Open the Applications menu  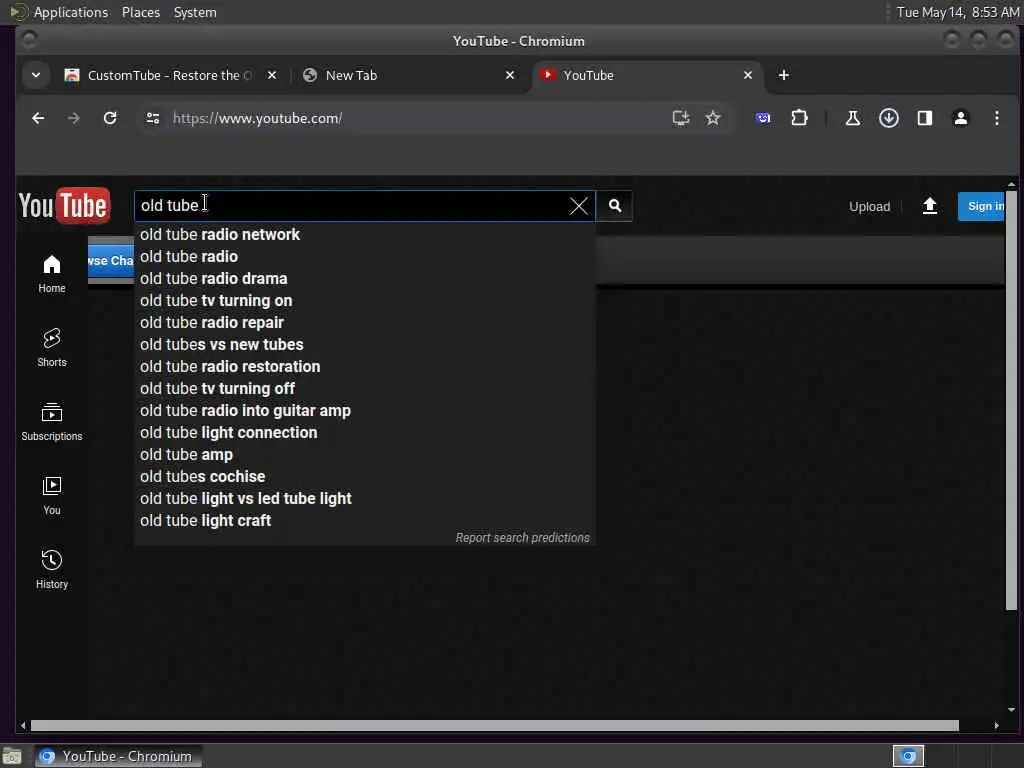71,12
